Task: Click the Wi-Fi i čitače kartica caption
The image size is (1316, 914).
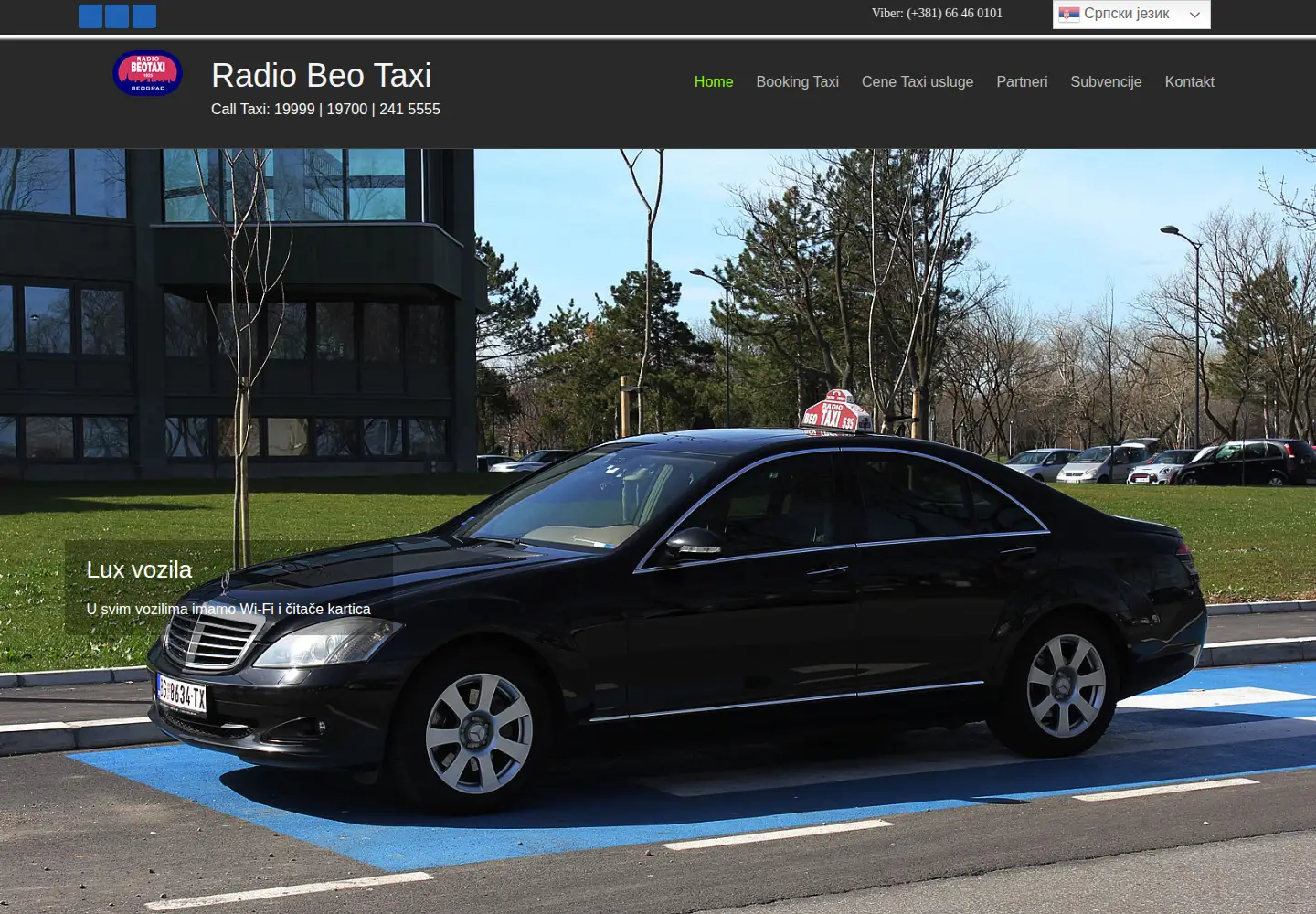Action: (228, 609)
